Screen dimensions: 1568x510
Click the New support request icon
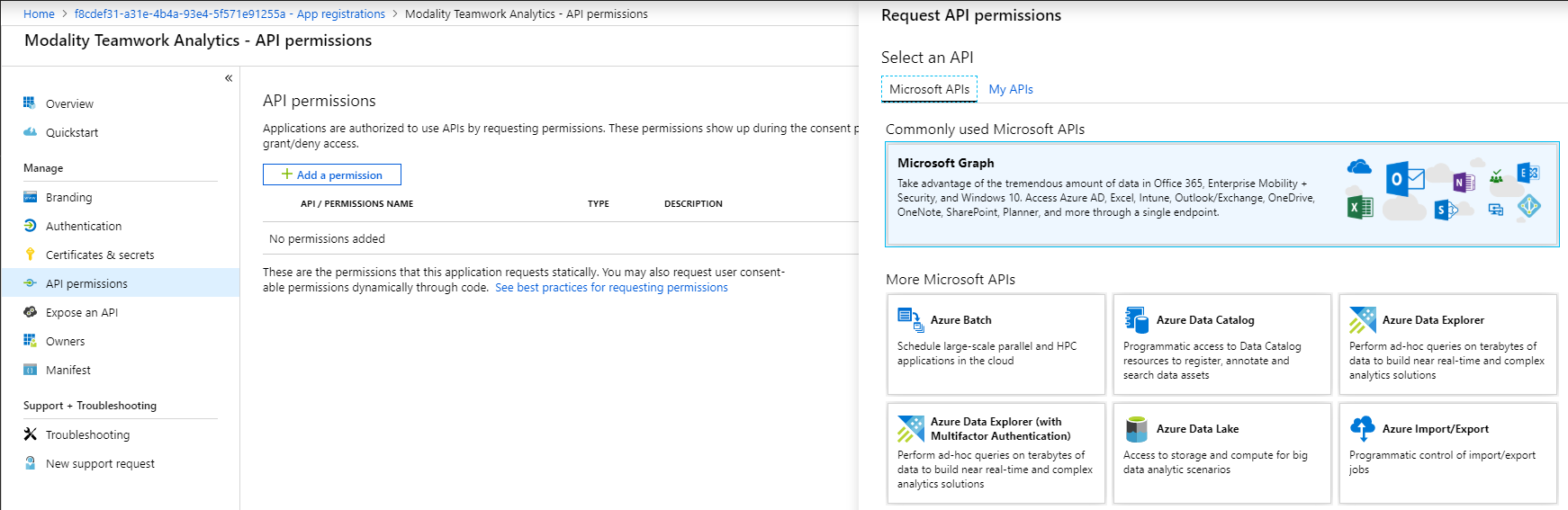[x=30, y=463]
